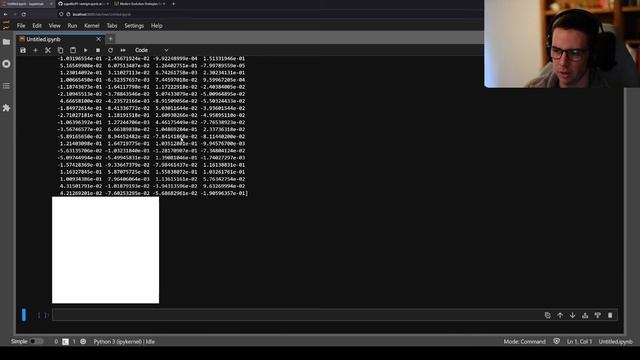Viewport: 640px width, 360px height.
Task: Open the file browser sidebar panel
Action: pos(6,42)
